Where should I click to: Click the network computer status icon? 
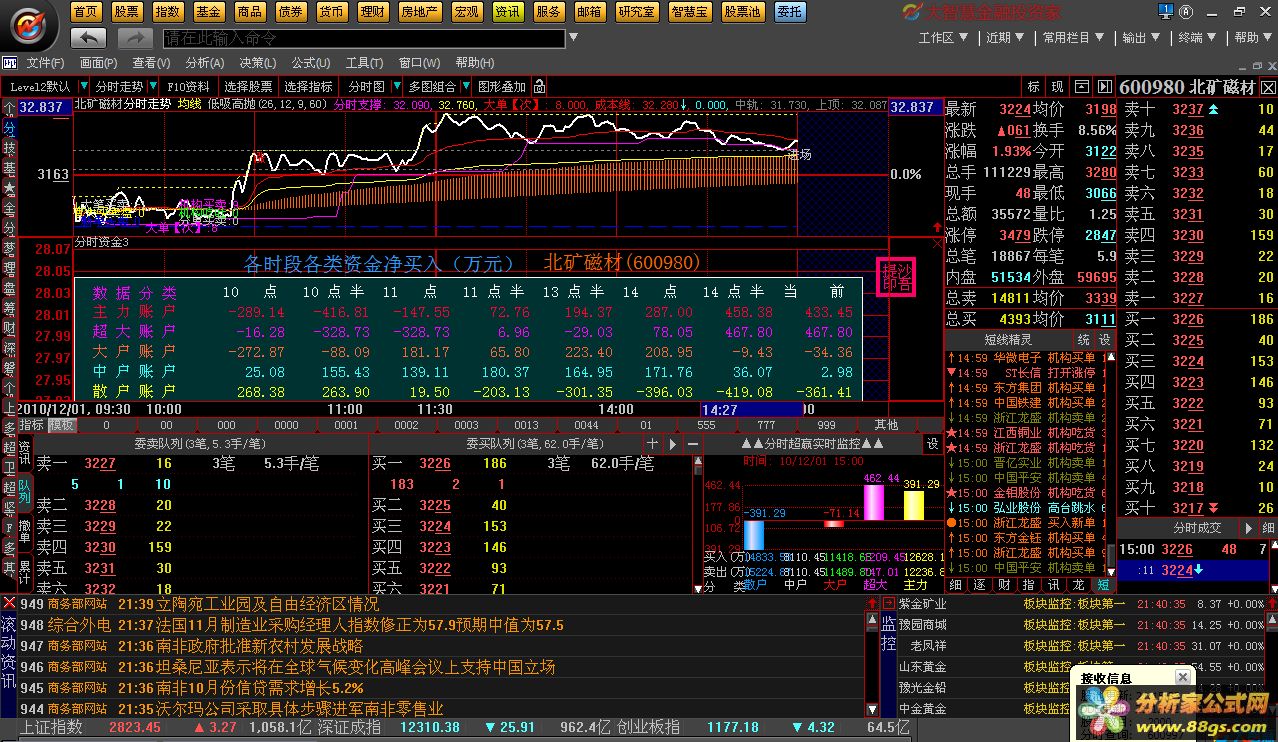click(1167, 12)
